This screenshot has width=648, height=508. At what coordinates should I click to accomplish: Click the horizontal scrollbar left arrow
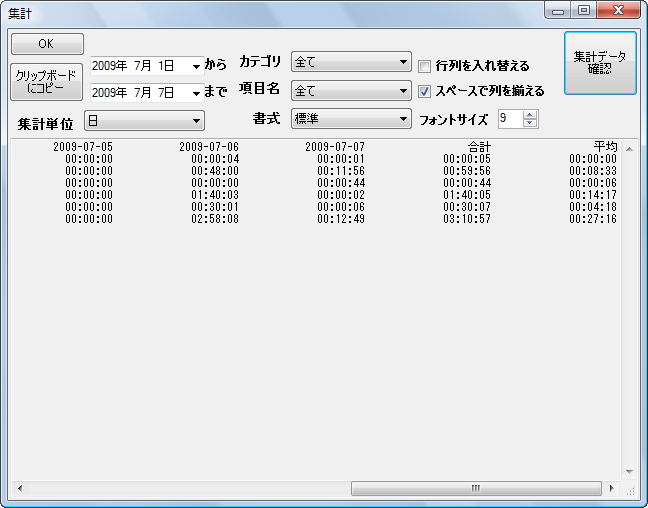tap(18, 489)
